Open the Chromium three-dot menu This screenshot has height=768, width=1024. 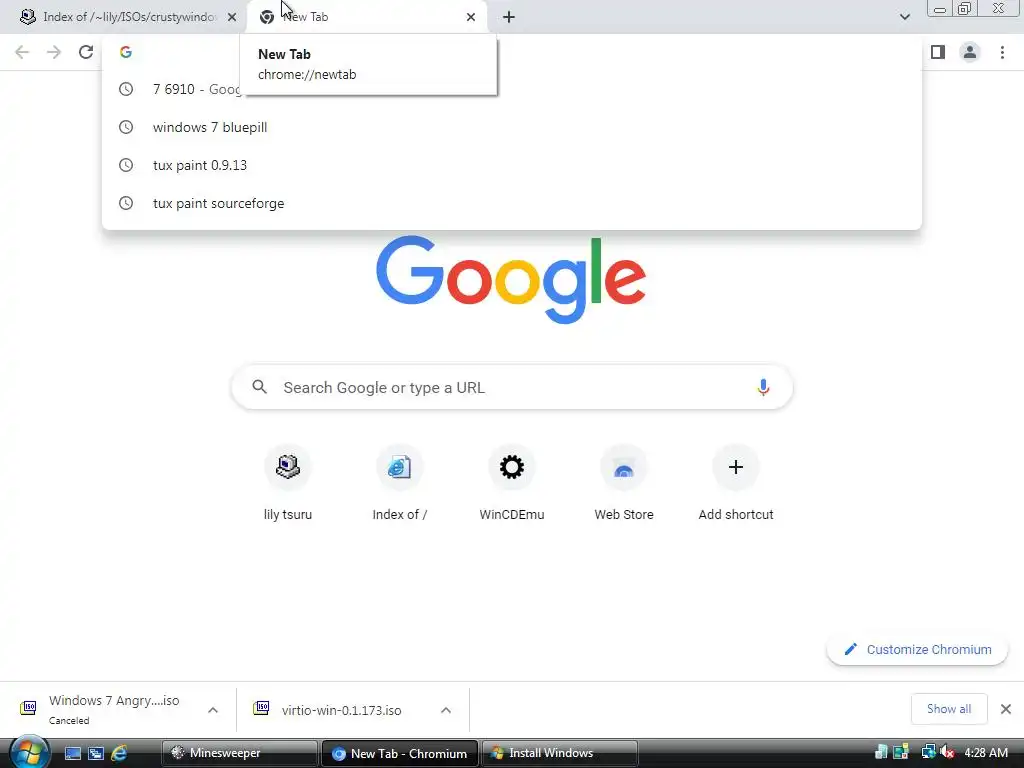tap(1002, 52)
